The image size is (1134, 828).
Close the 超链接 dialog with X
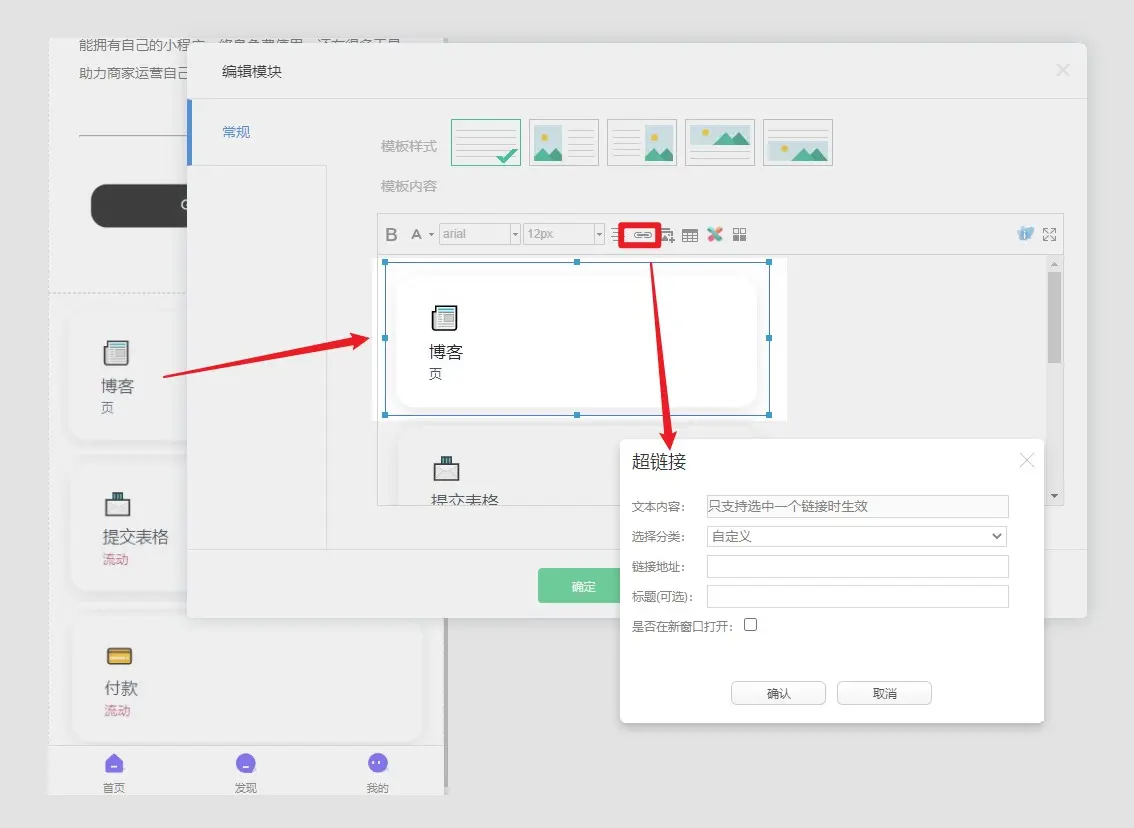coord(1026,461)
